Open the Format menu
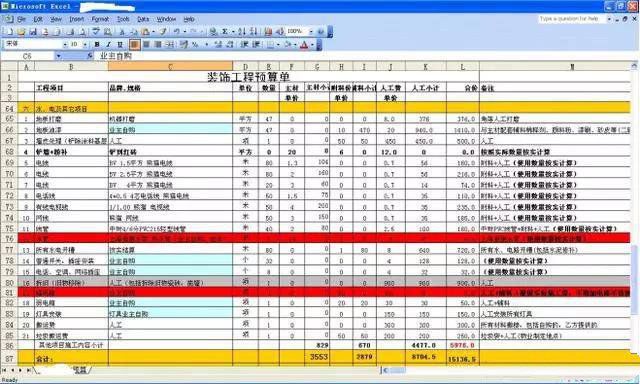The width and height of the screenshot is (640, 384). pyautogui.click(x=100, y=19)
